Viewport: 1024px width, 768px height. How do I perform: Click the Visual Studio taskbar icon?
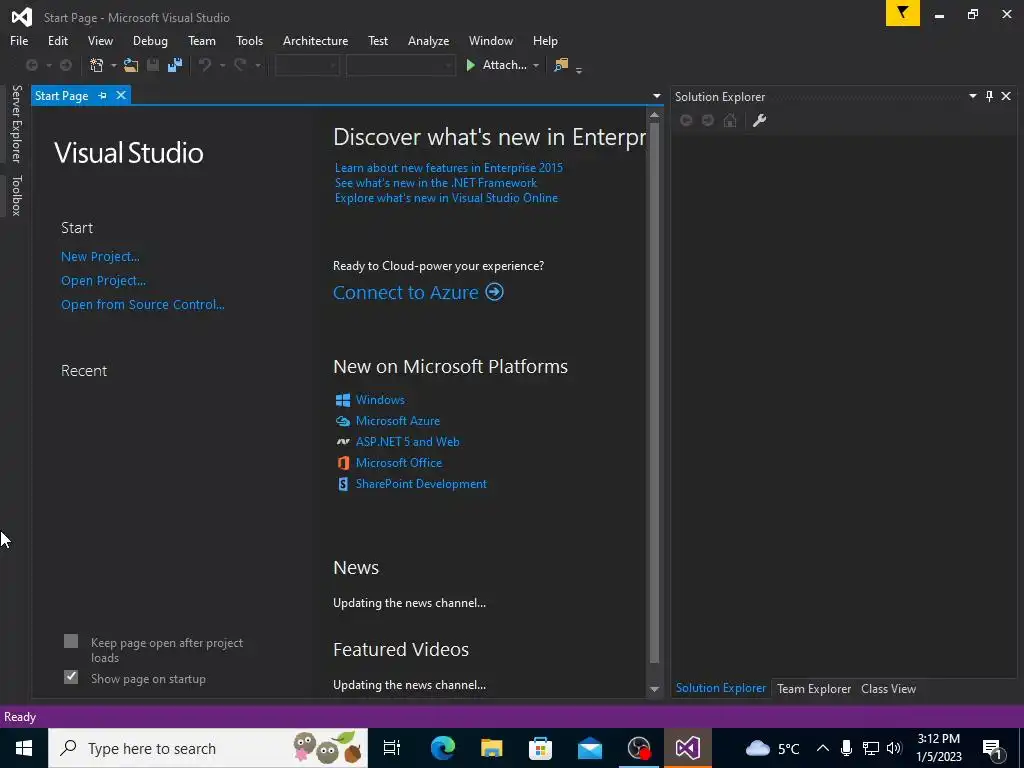pos(688,748)
